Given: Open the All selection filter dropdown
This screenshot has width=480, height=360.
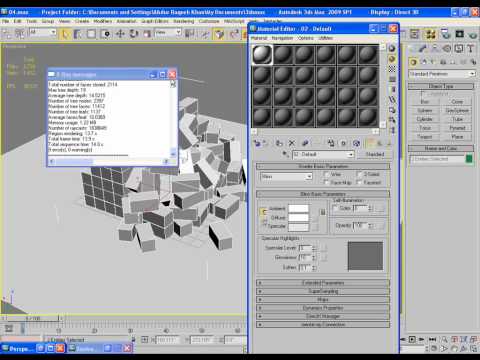Looking at the screenshot, I should 42,32.
